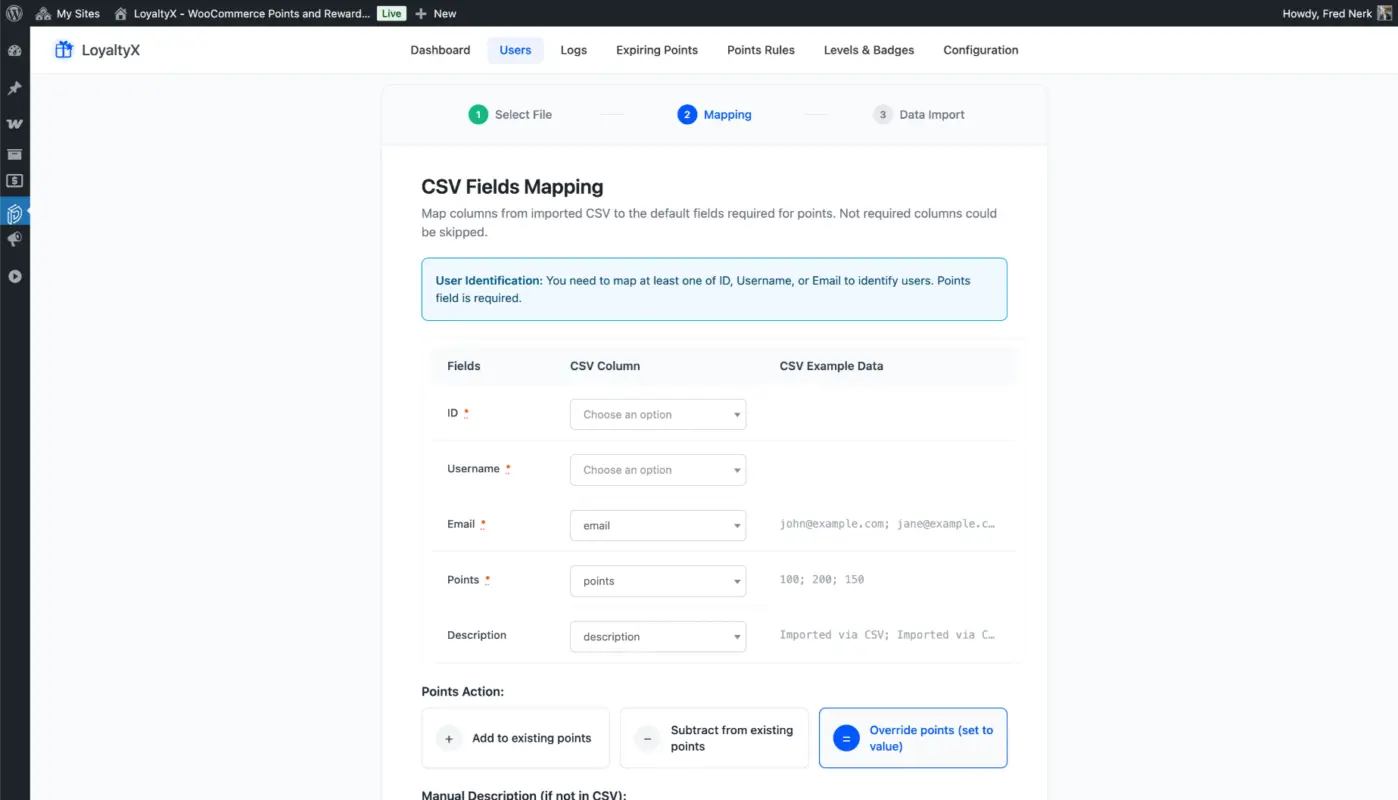This screenshot has height=800, width=1398.
Task: Click example data john@example.com
Action: [x=888, y=524]
